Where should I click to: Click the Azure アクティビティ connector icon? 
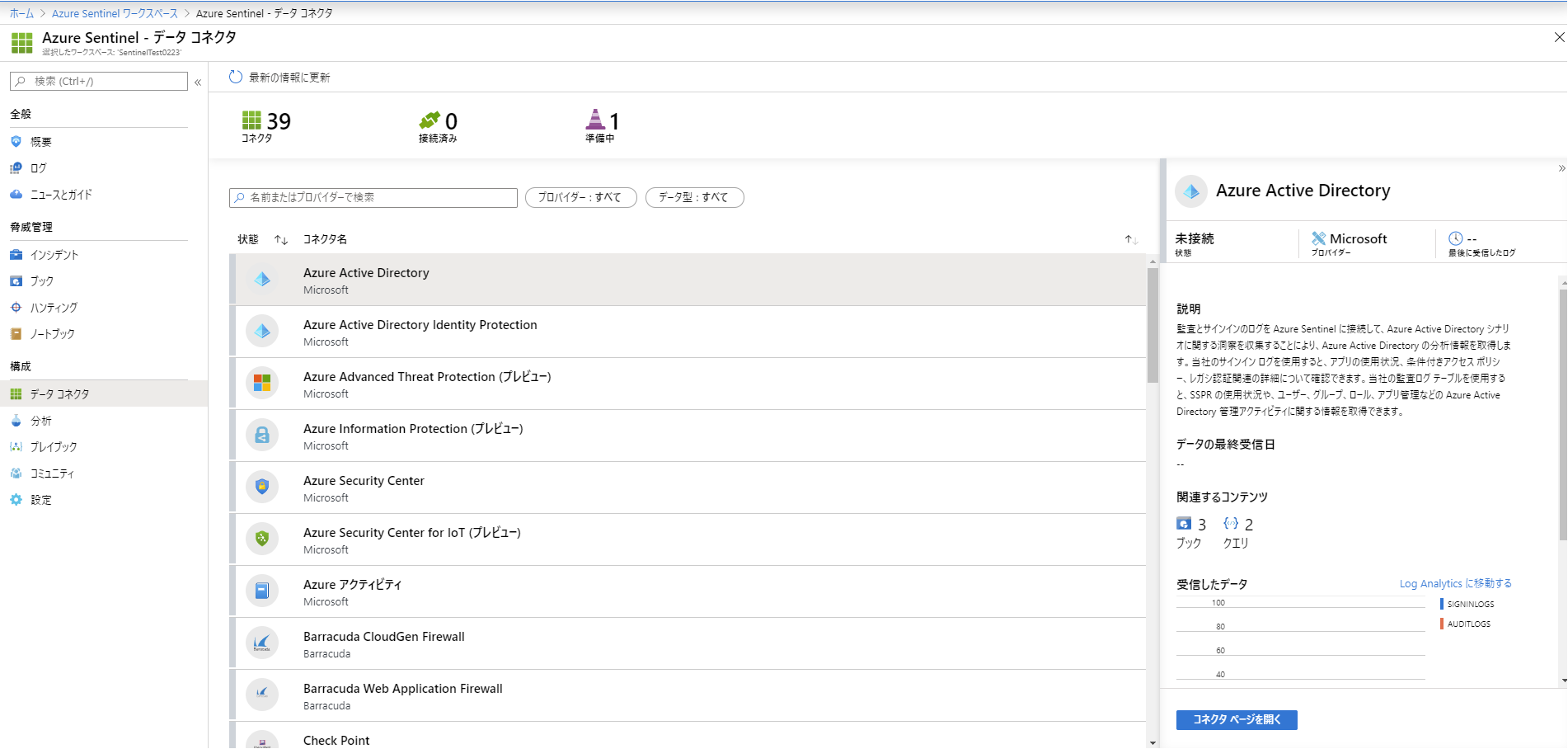point(262,591)
